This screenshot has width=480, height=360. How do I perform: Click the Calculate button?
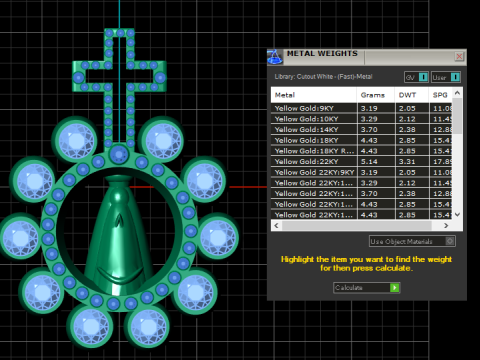(367, 288)
